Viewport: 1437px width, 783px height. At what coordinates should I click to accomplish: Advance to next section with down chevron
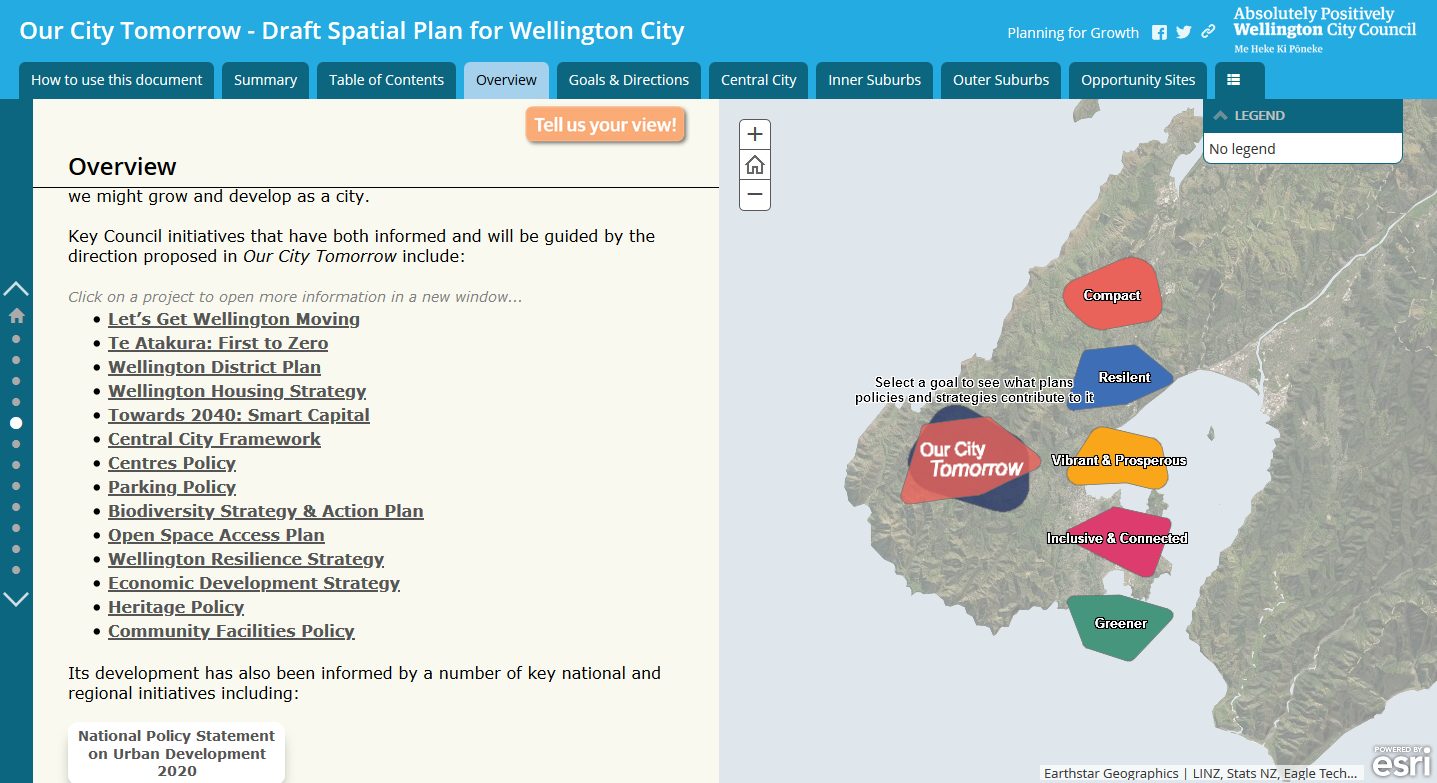[x=17, y=599]
